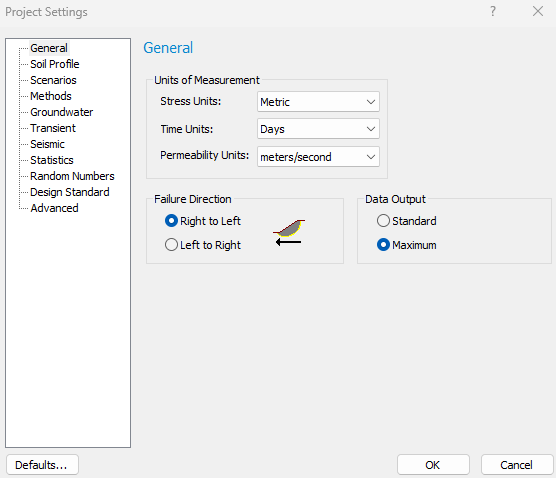556x478 pixels.
Task: Close the Project Settings window
Action: (538, 12)
